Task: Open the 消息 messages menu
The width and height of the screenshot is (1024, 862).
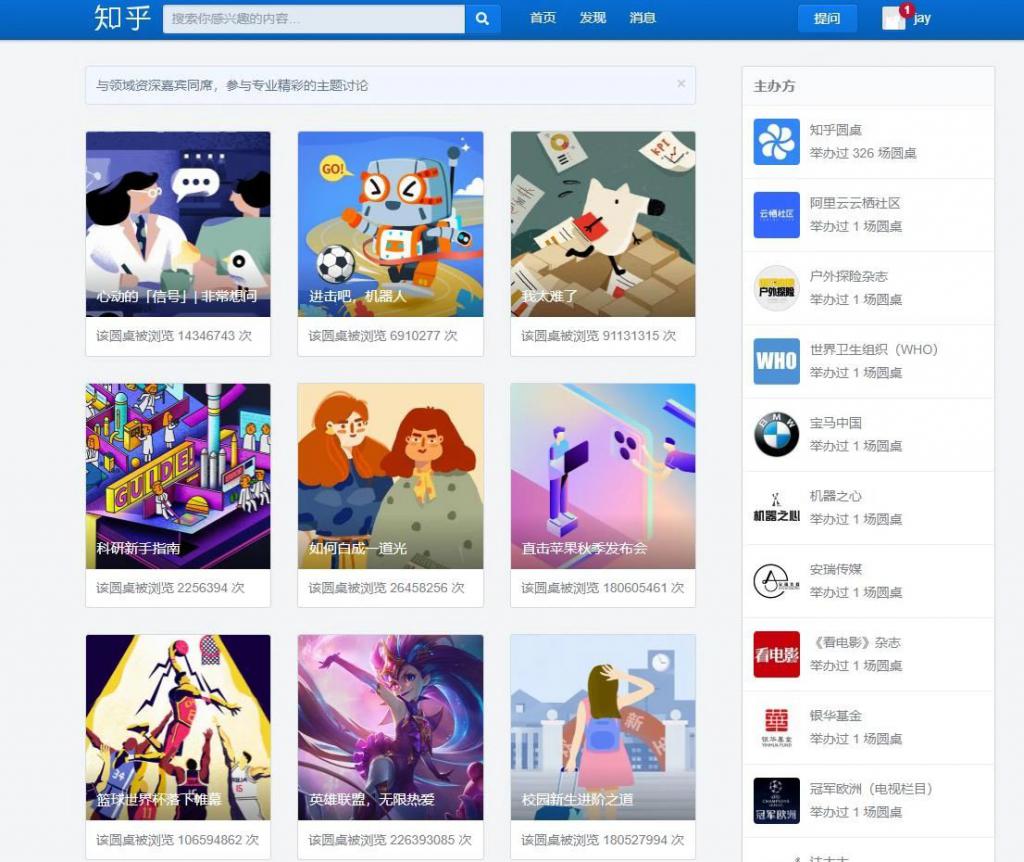Action: 643,18
